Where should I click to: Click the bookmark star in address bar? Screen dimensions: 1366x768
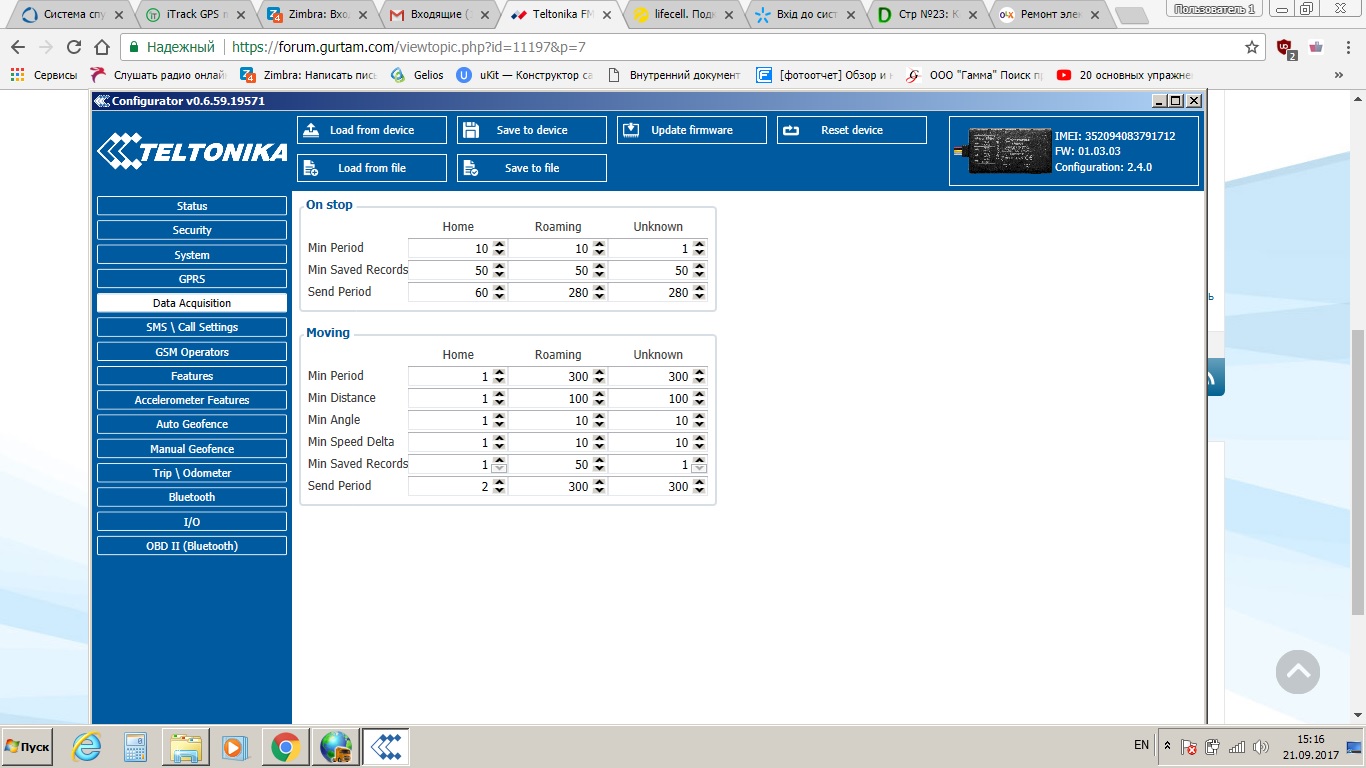(1251, 47)
